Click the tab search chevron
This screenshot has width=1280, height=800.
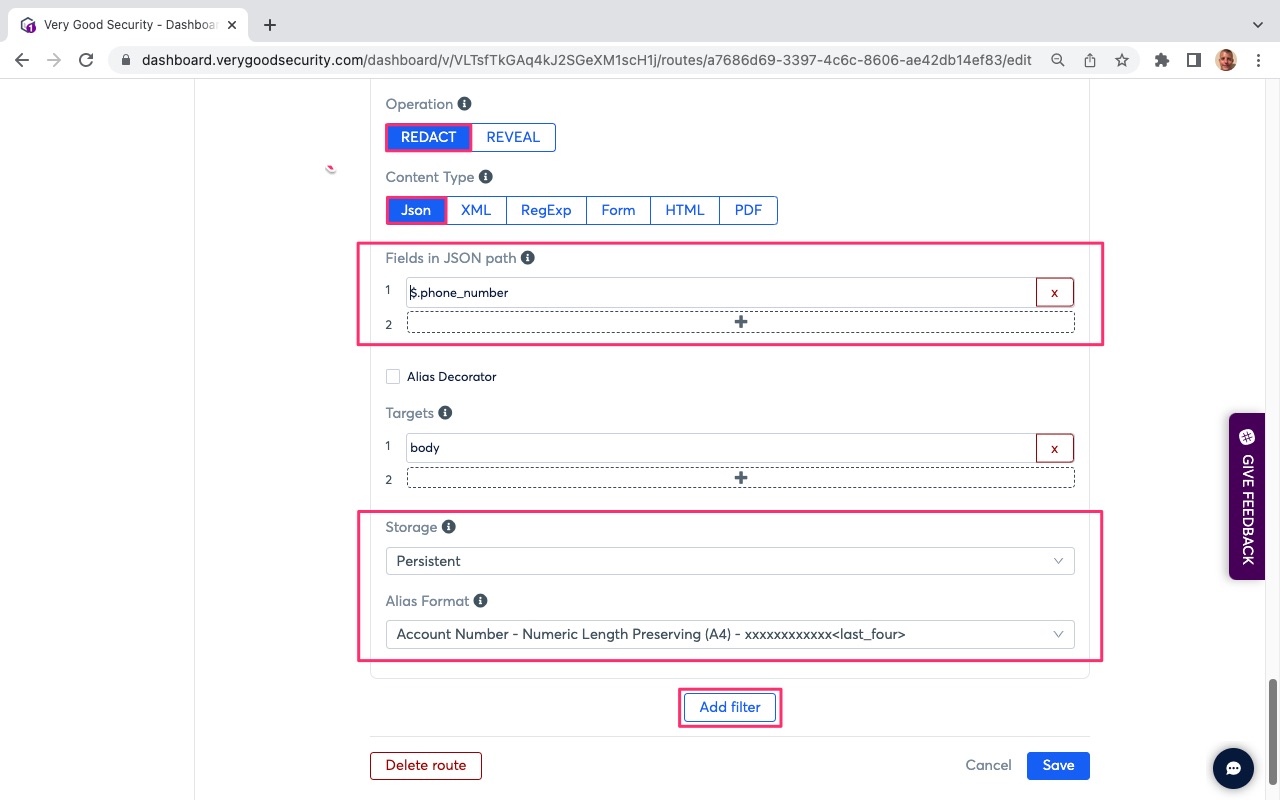[x=1258, y=25]
